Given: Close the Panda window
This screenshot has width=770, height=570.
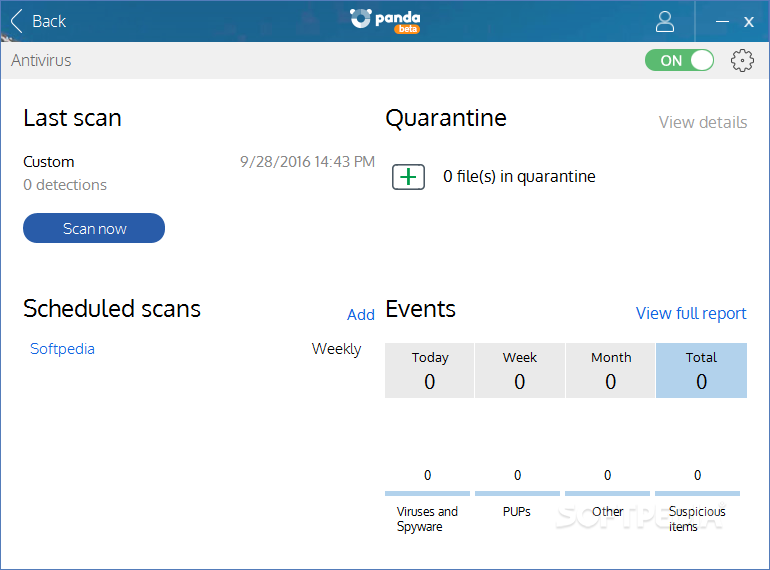Looking at the screenshot, I should coord(748,22).
